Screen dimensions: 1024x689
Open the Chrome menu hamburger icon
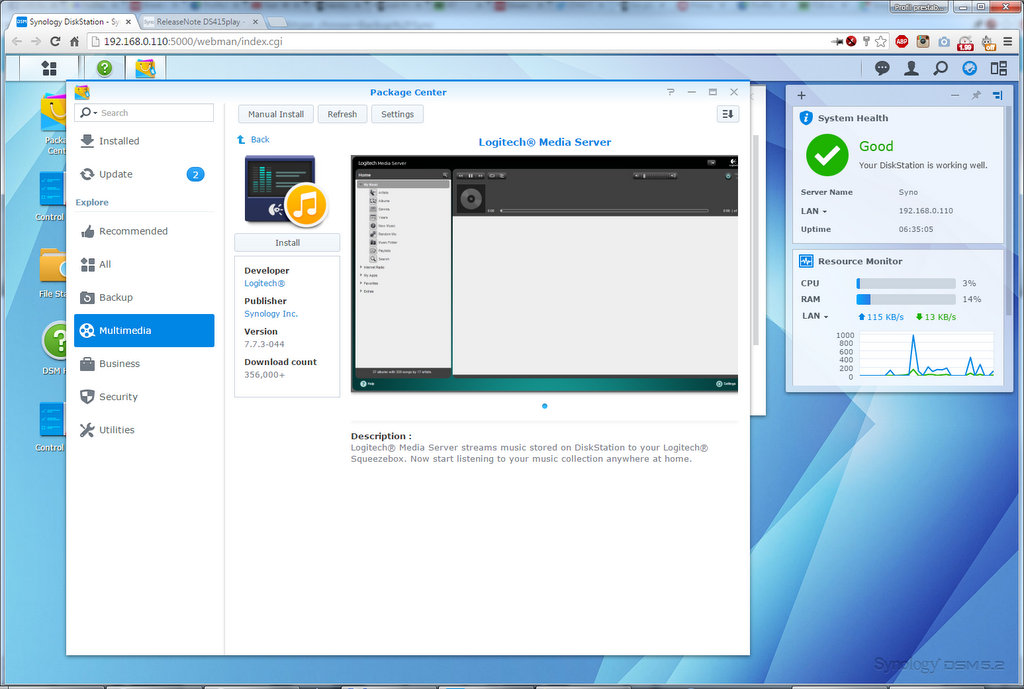pos(1008,42)
